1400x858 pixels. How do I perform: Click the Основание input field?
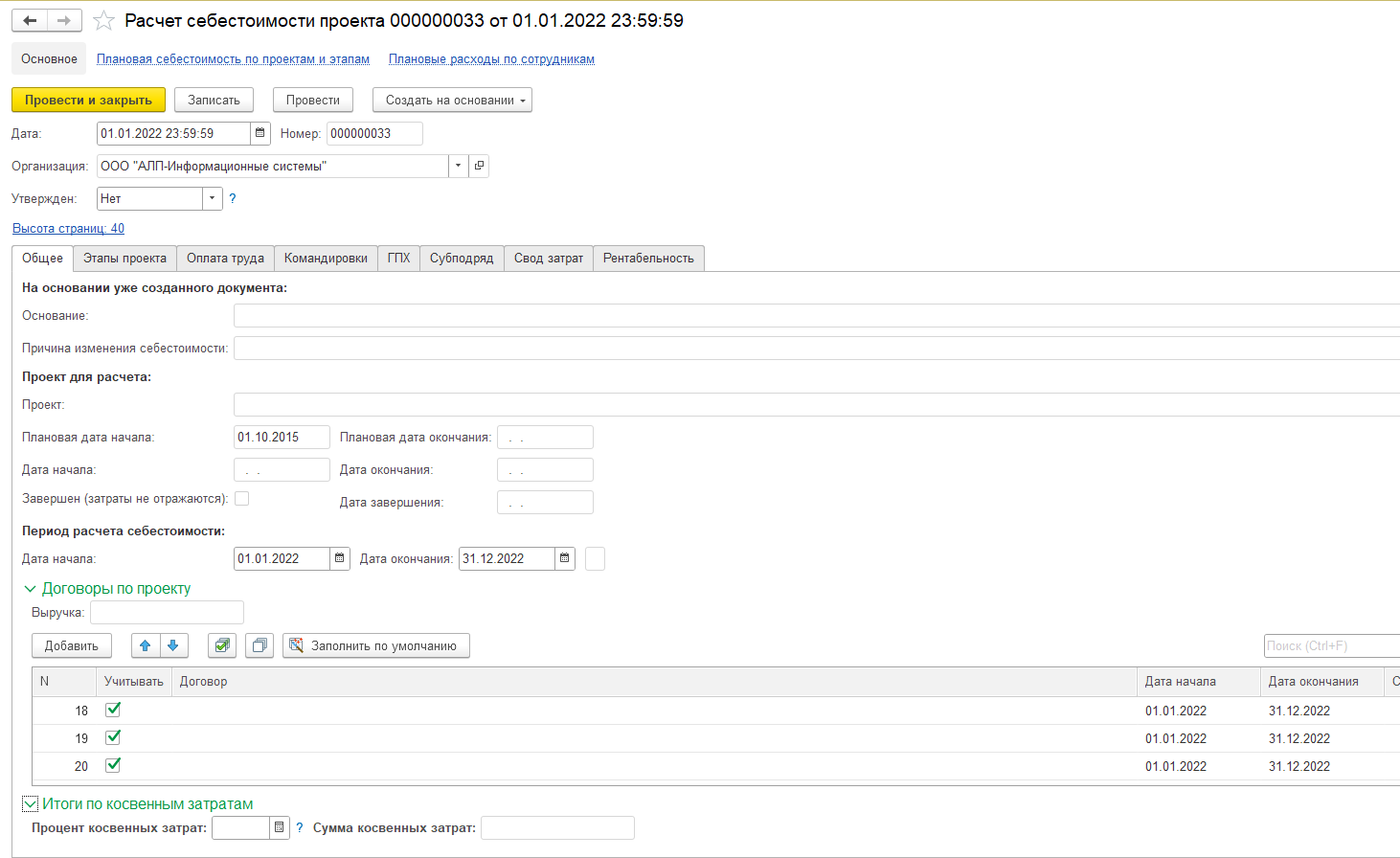click(817, 316)
